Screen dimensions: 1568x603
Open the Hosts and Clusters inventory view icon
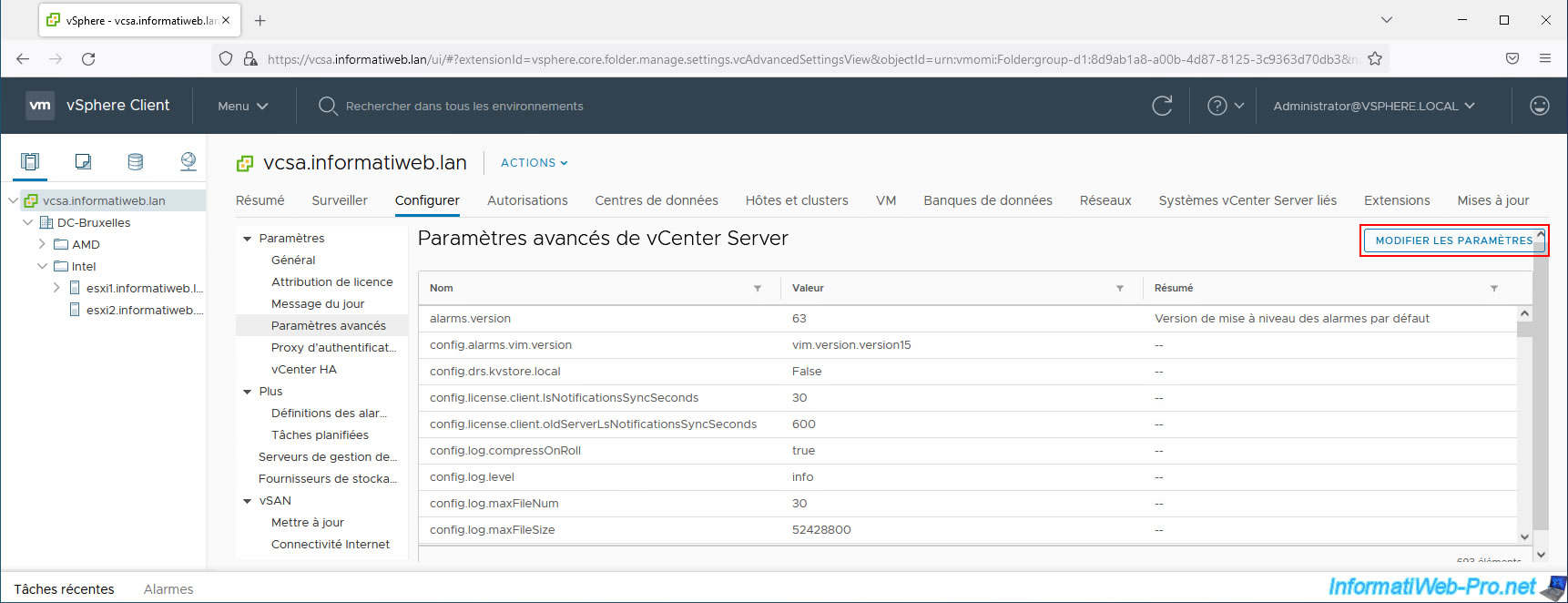(x=30, y=162)
